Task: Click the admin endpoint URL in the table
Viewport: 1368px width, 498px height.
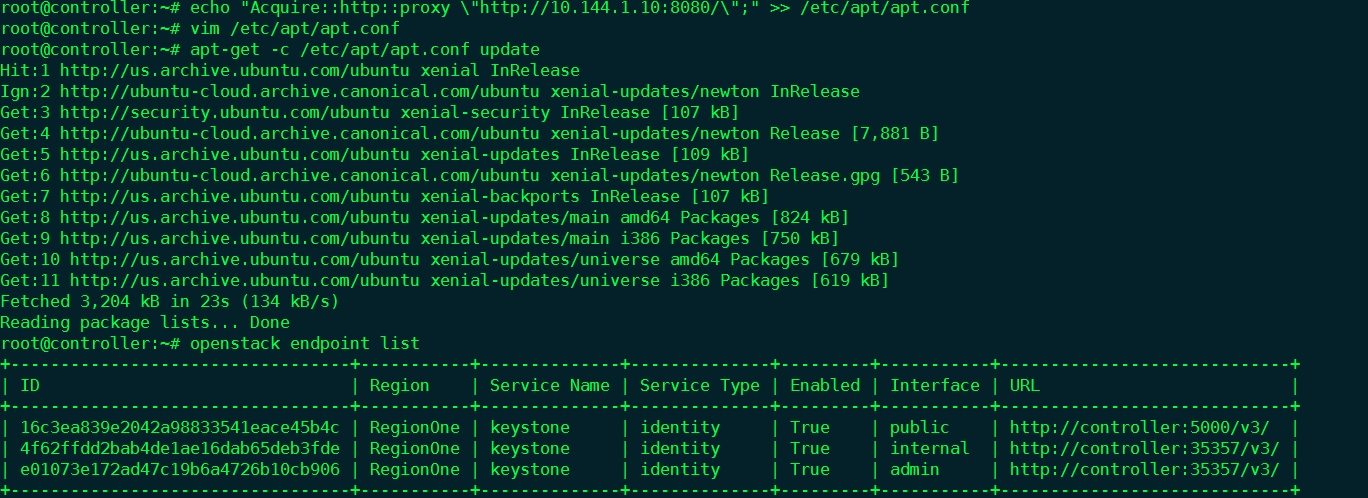Action: (1145, 470)
